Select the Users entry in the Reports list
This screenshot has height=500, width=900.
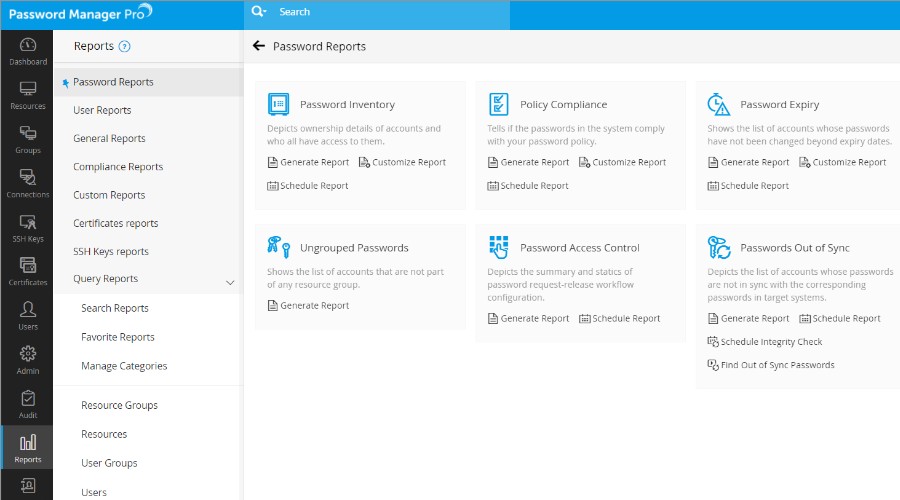click(94, 493)
